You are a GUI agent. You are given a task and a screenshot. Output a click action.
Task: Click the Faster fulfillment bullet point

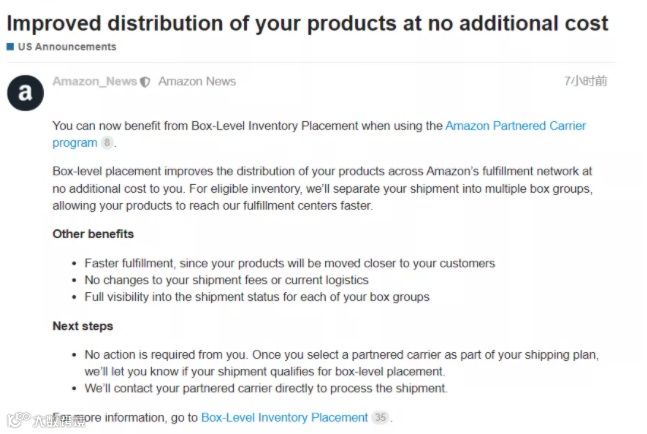[289, 263]
